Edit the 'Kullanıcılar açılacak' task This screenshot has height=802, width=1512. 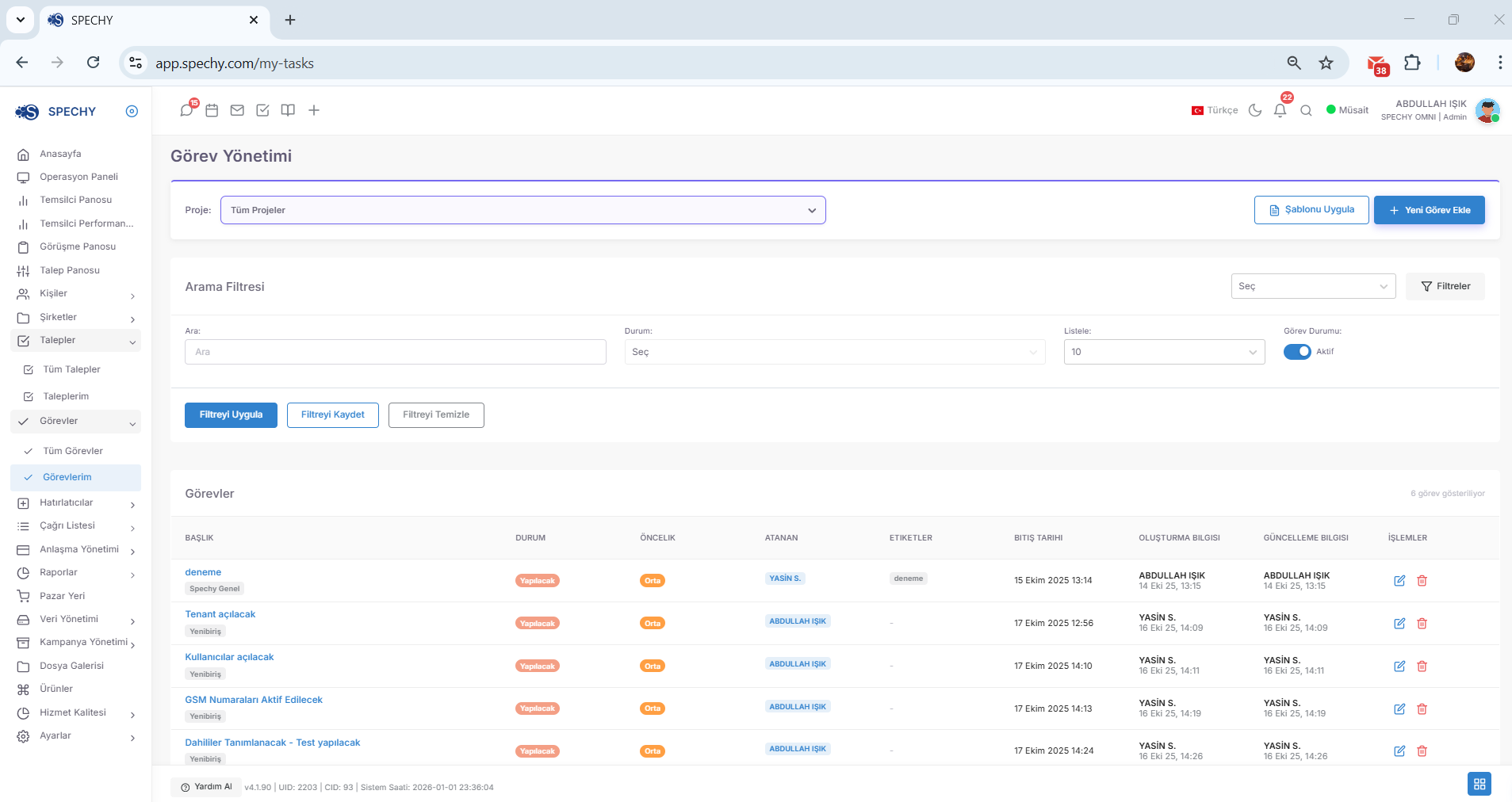pyautogui.click(x=1399, y=666)
